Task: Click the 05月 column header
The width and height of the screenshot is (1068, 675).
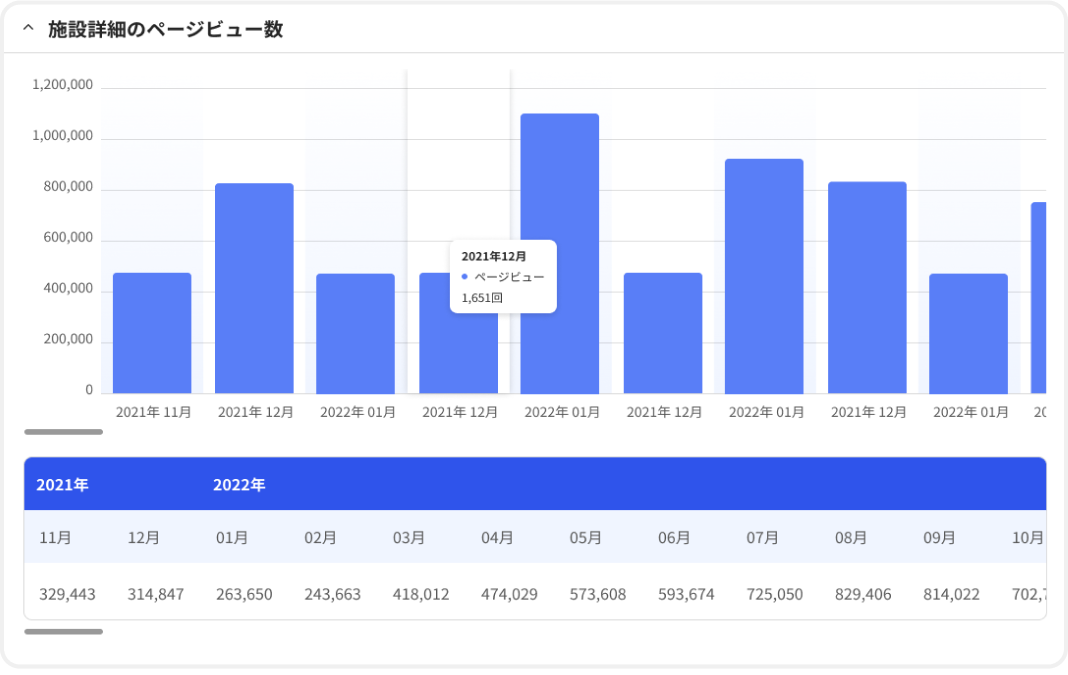Action: [585, 538]
